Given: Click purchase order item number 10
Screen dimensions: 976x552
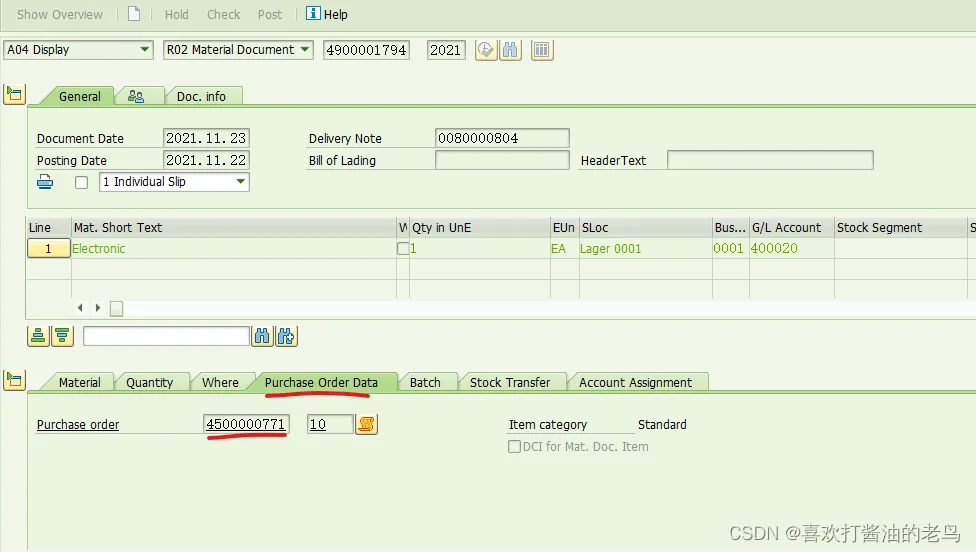Looking at the screenshot, I should click(330, 424).
